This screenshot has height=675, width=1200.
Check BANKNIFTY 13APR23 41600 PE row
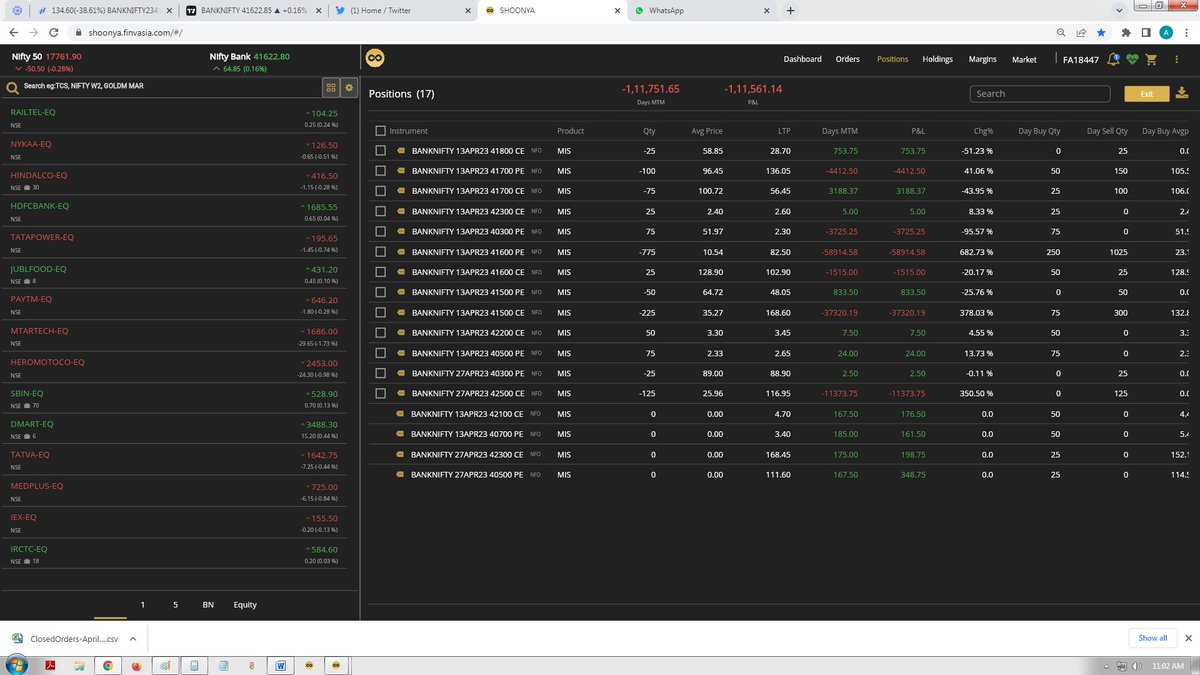380,252
